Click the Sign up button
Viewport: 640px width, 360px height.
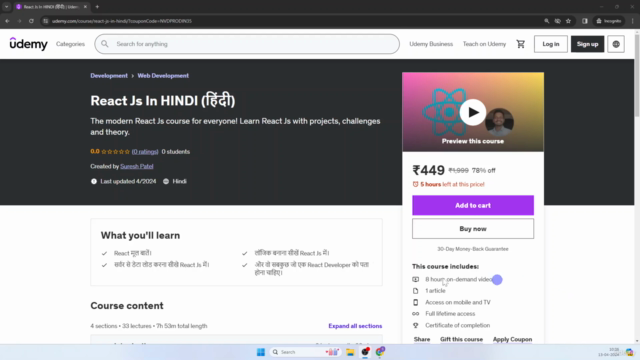coord(587,44)
